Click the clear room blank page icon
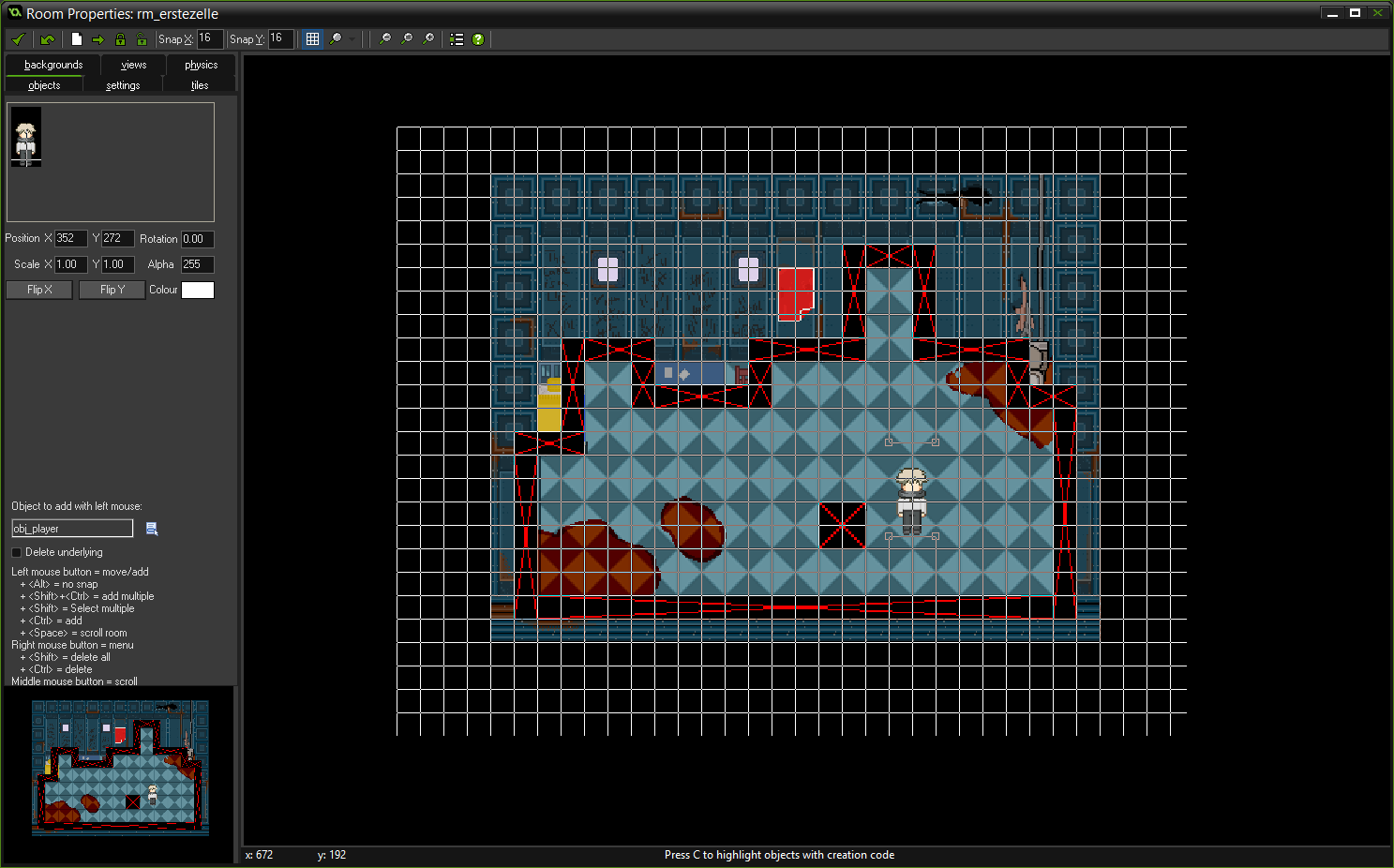The width and height of the screenshot is (1394, 868). 77,39
